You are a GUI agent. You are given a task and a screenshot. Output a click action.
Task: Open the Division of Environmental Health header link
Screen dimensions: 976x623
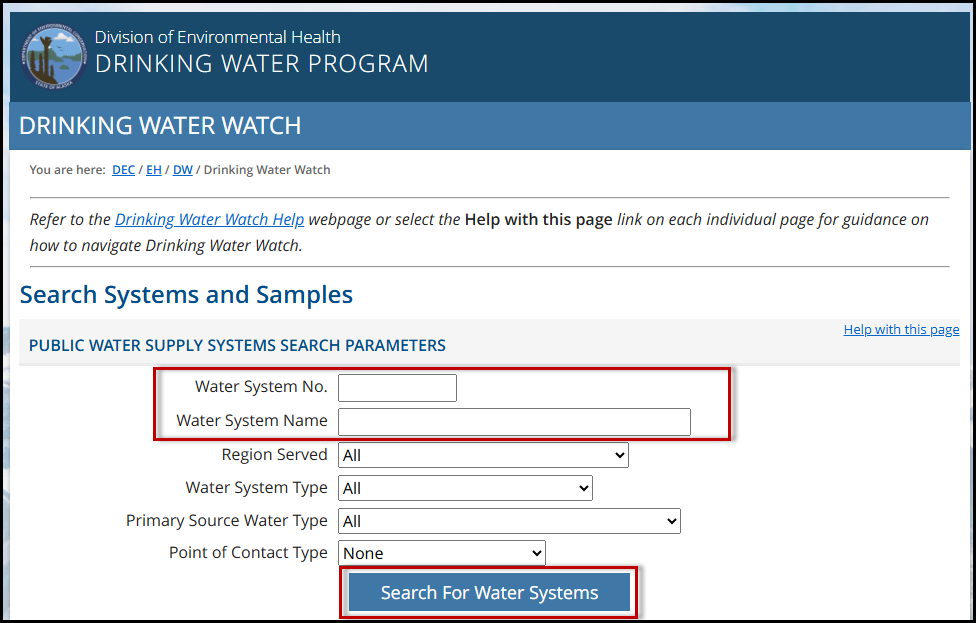217,37
